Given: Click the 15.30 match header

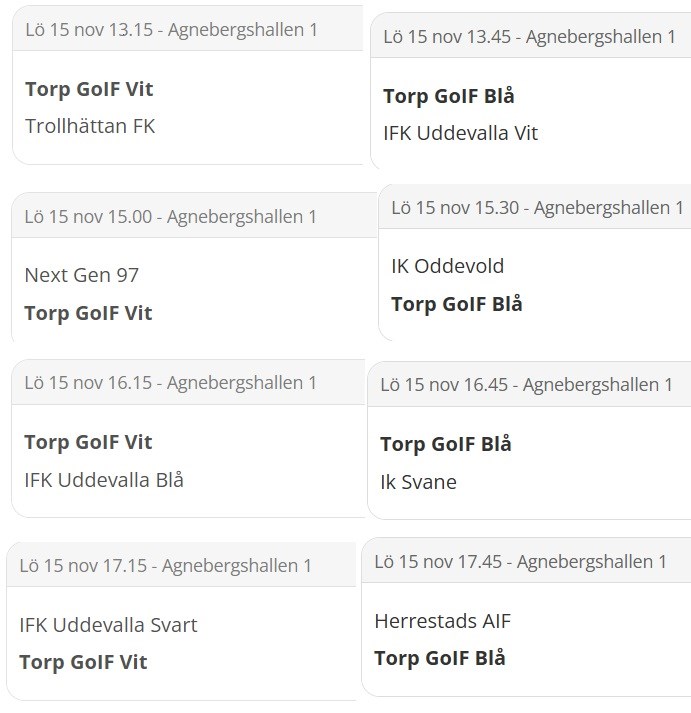Looking at the screenshot, I should coord(537,208).
